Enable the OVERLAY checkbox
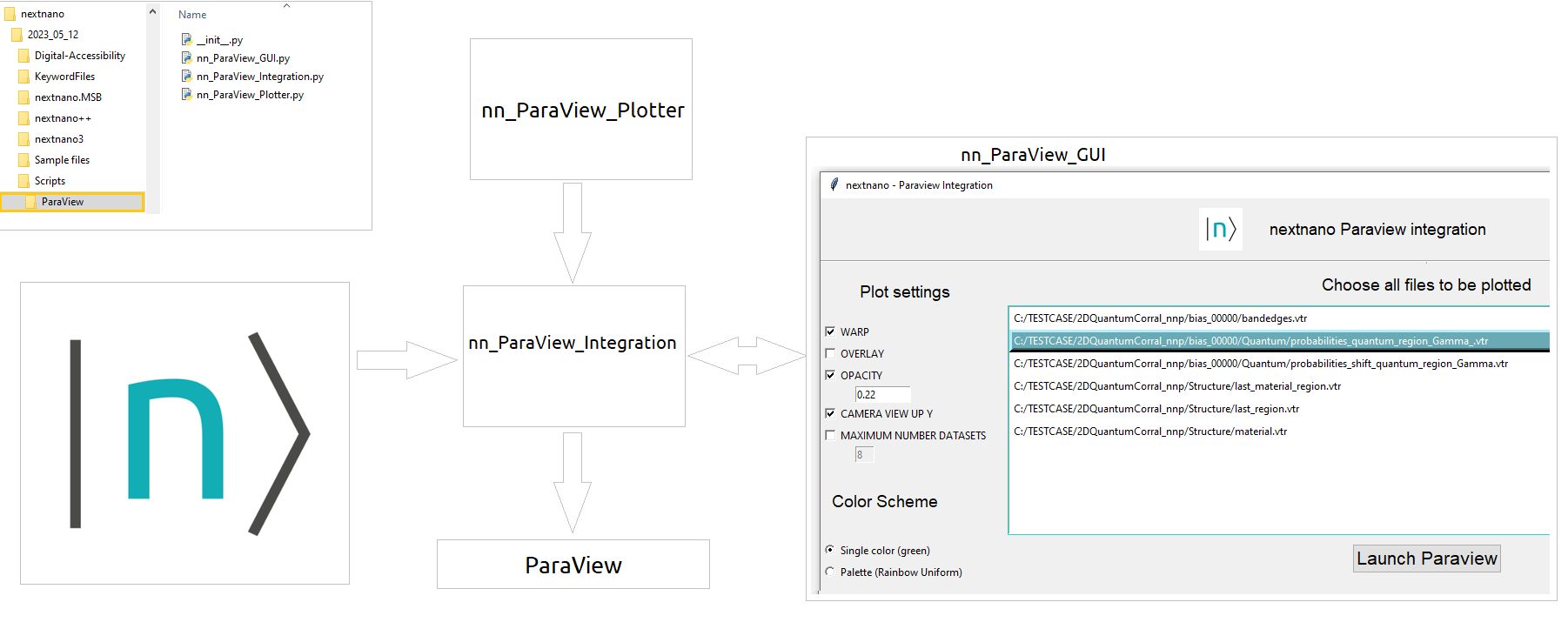Viewport: 1568px width, 629px height. coord(830,353)
